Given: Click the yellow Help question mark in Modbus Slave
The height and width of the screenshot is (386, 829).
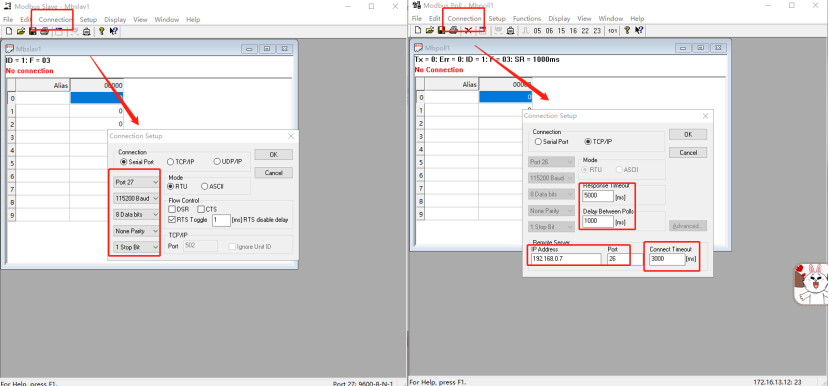Looking at the screenshot, I should 102,31.
